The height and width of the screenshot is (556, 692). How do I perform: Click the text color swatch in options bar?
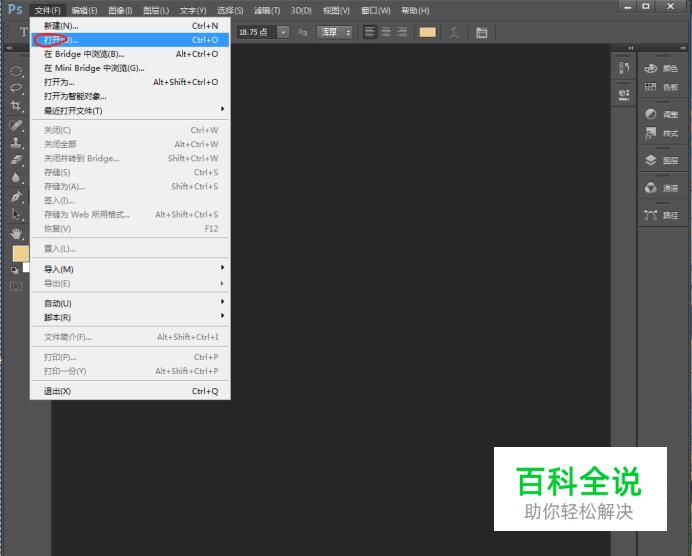[427, 32]
